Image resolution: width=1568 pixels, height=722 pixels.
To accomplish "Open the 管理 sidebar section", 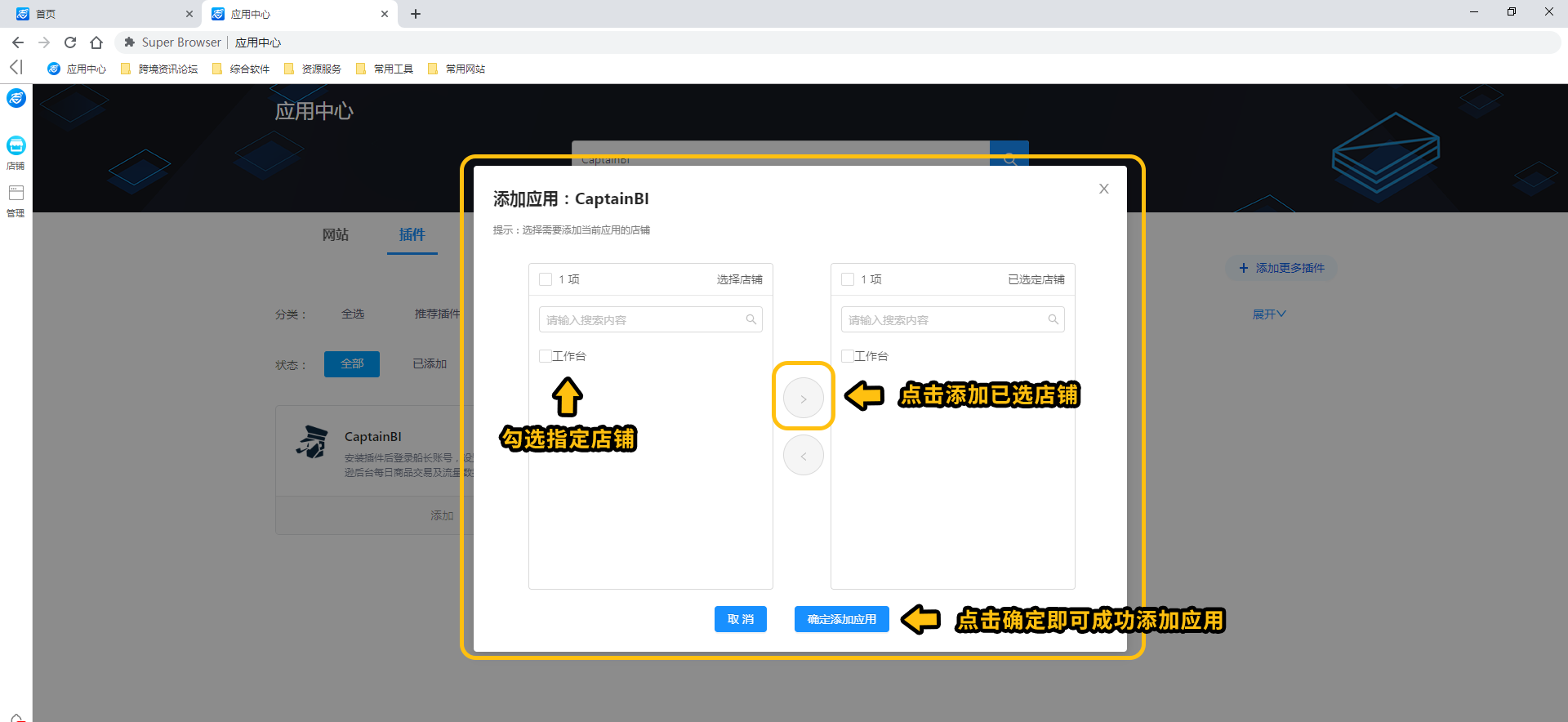I will [16, 201].
